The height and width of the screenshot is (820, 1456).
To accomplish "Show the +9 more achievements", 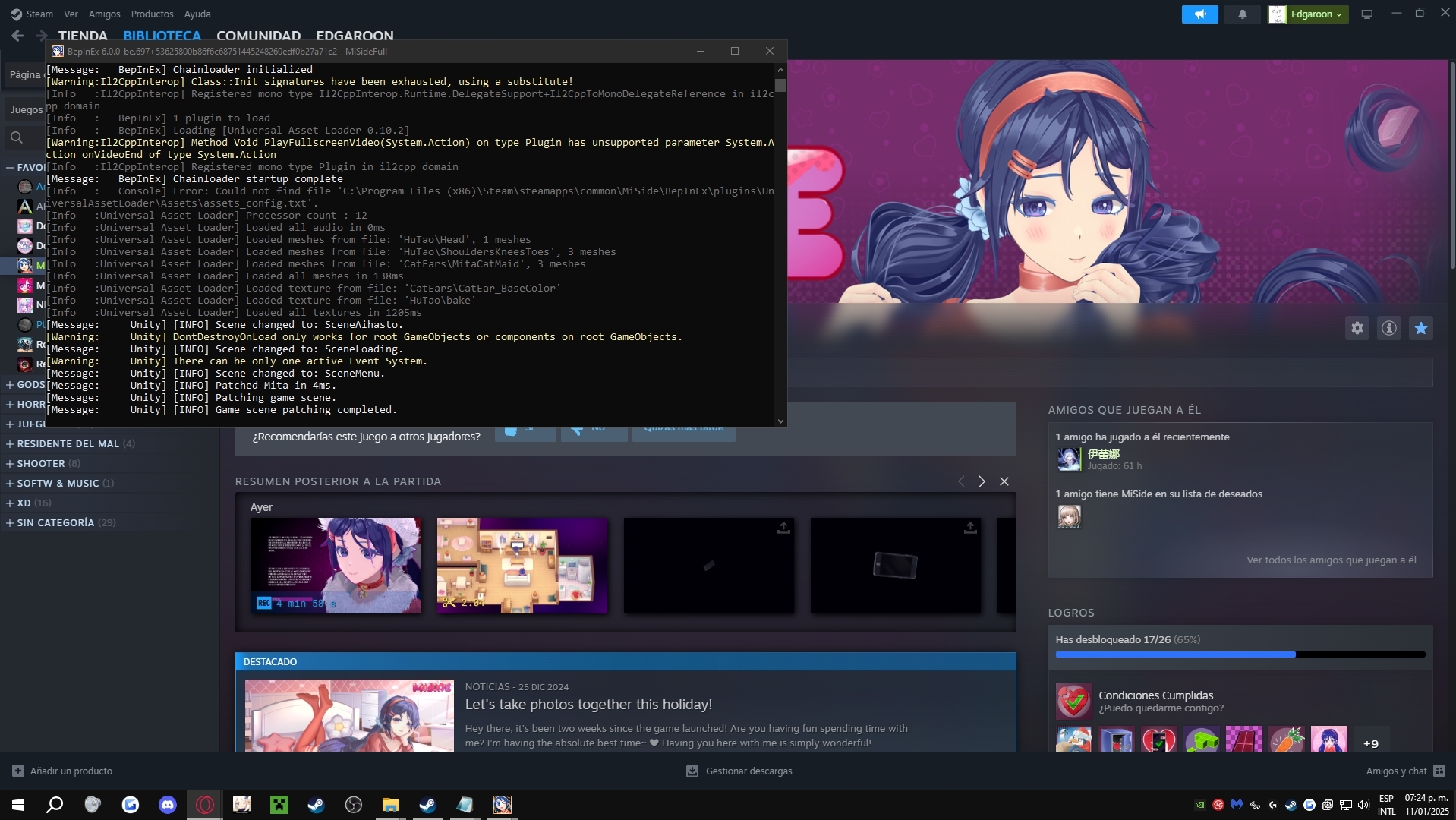I will pyautogui.click(x=1371, y=743).
